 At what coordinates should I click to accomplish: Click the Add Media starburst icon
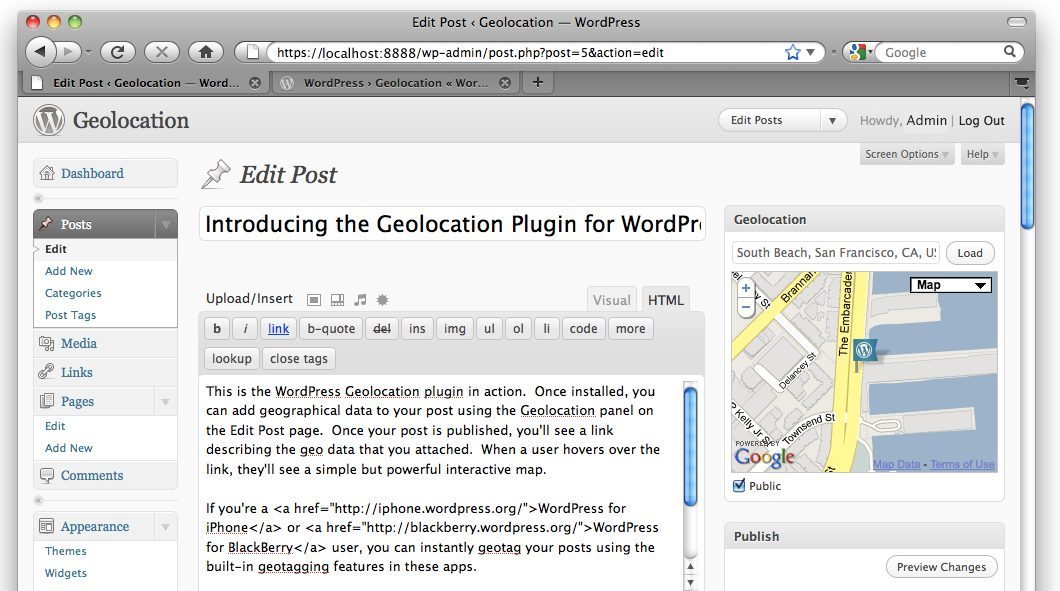383,300
